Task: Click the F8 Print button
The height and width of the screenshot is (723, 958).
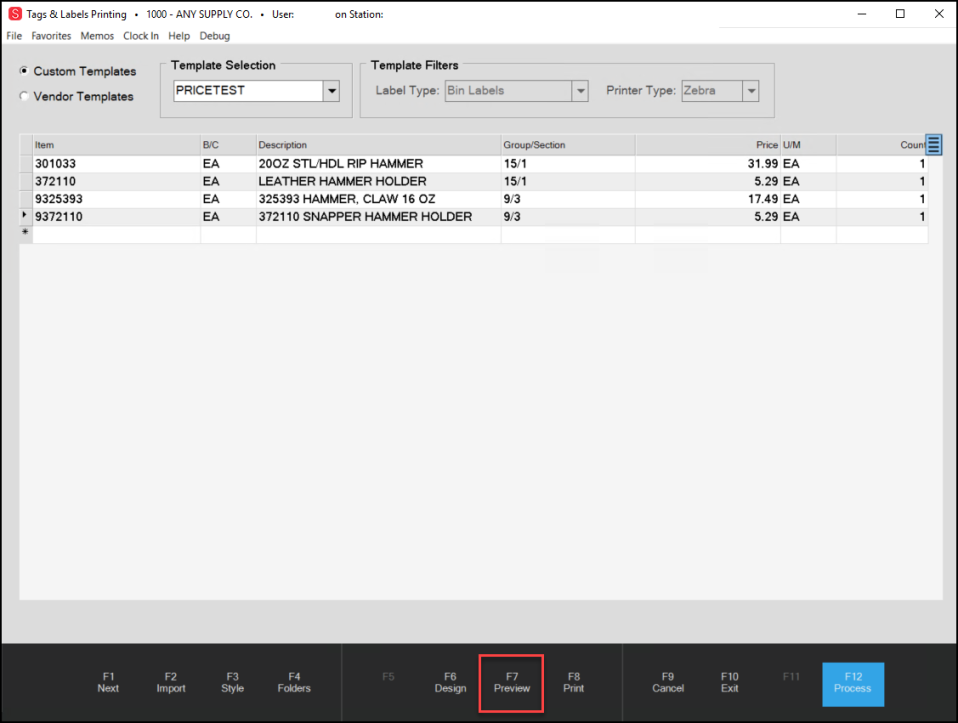Action: [x=573, y=682]
